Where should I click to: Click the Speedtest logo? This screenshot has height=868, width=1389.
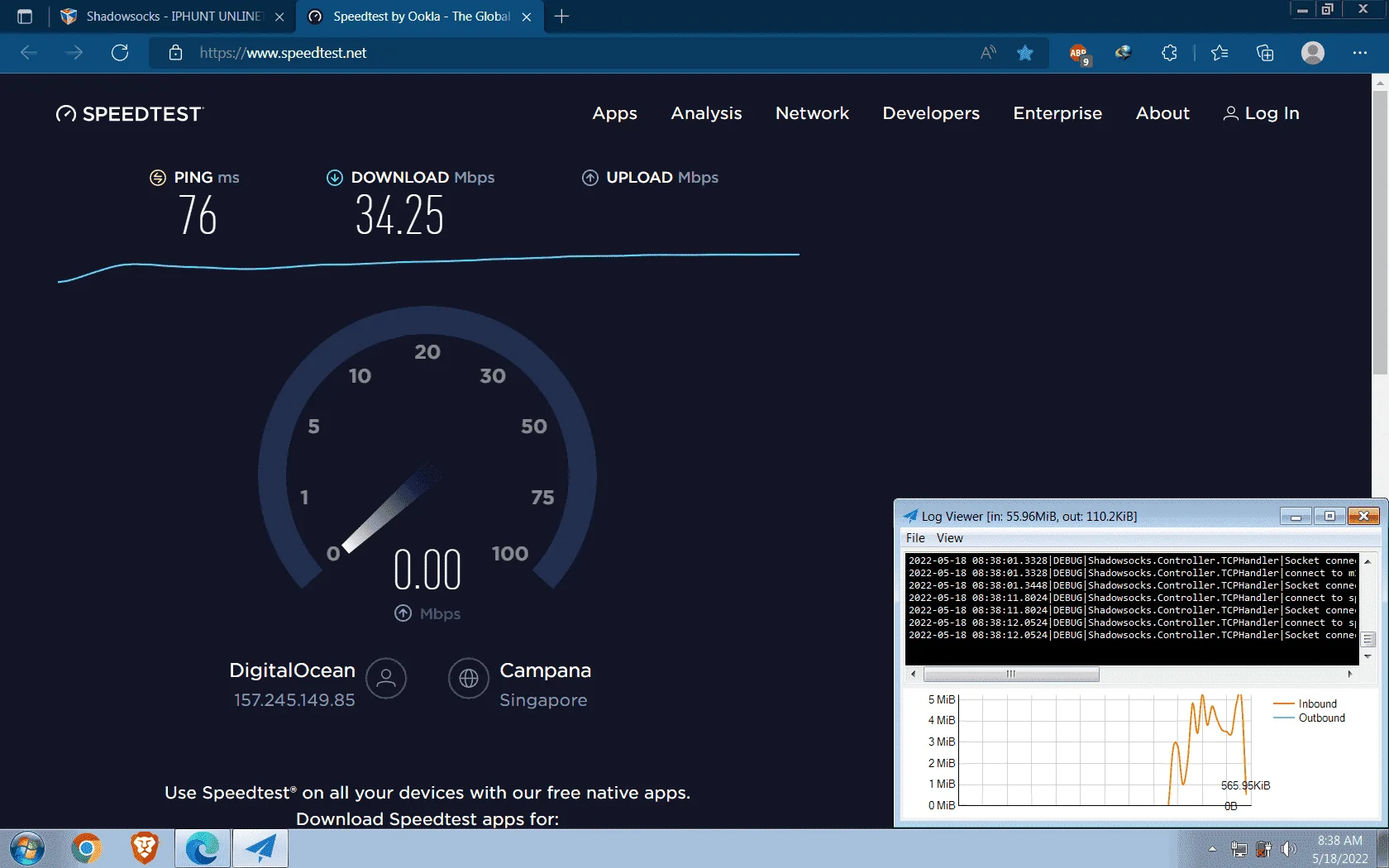(x=130, y=114)
